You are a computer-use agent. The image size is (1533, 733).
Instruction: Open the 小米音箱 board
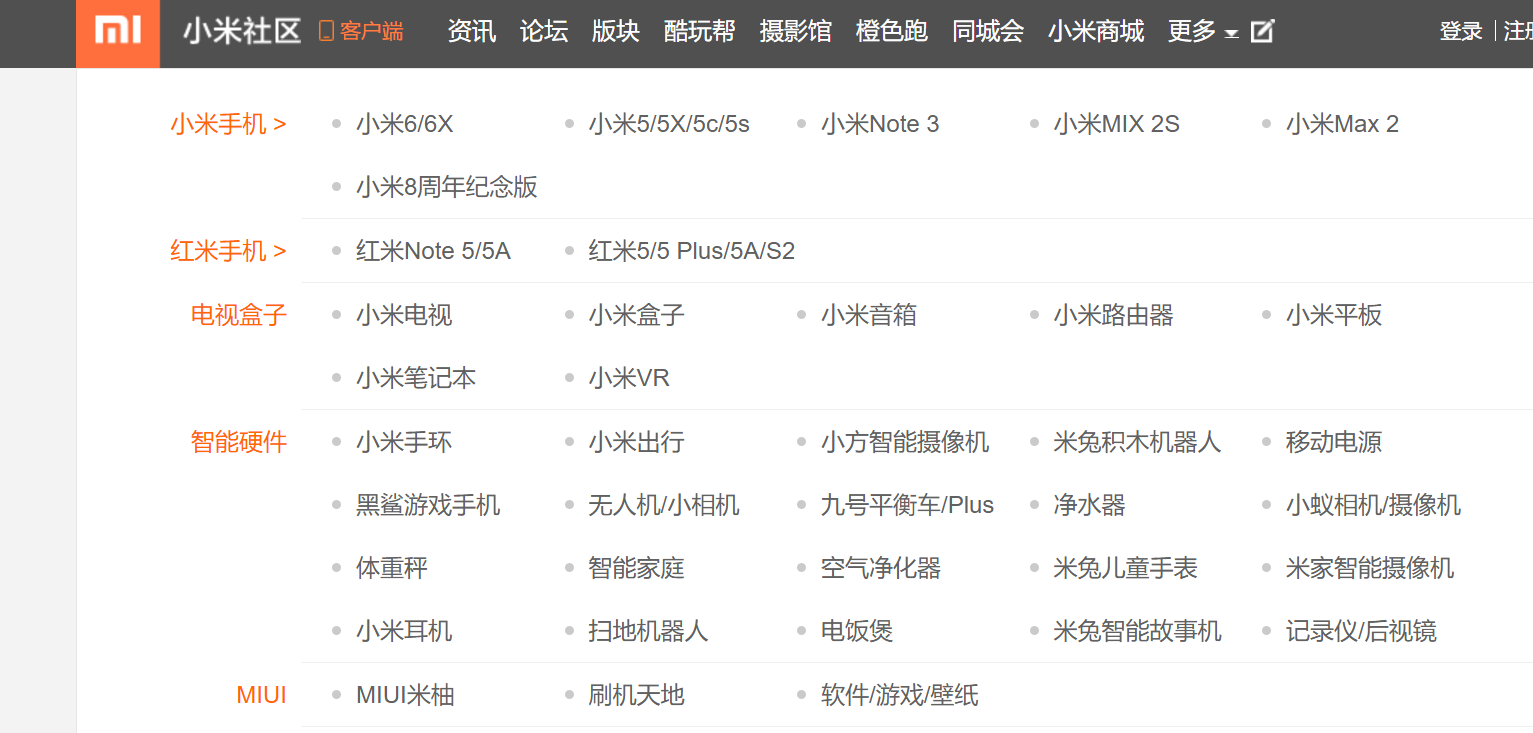[x=869, y=315]
